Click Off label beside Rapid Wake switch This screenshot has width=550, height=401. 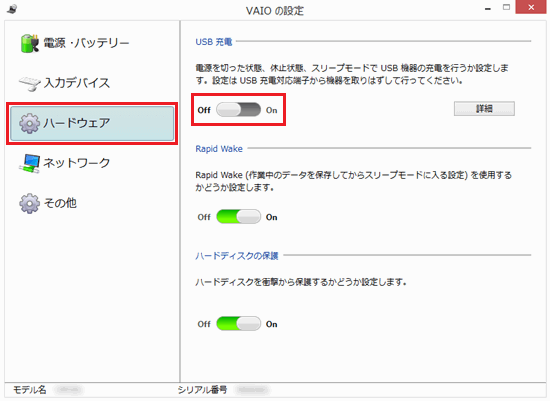(x=204, y=217)
